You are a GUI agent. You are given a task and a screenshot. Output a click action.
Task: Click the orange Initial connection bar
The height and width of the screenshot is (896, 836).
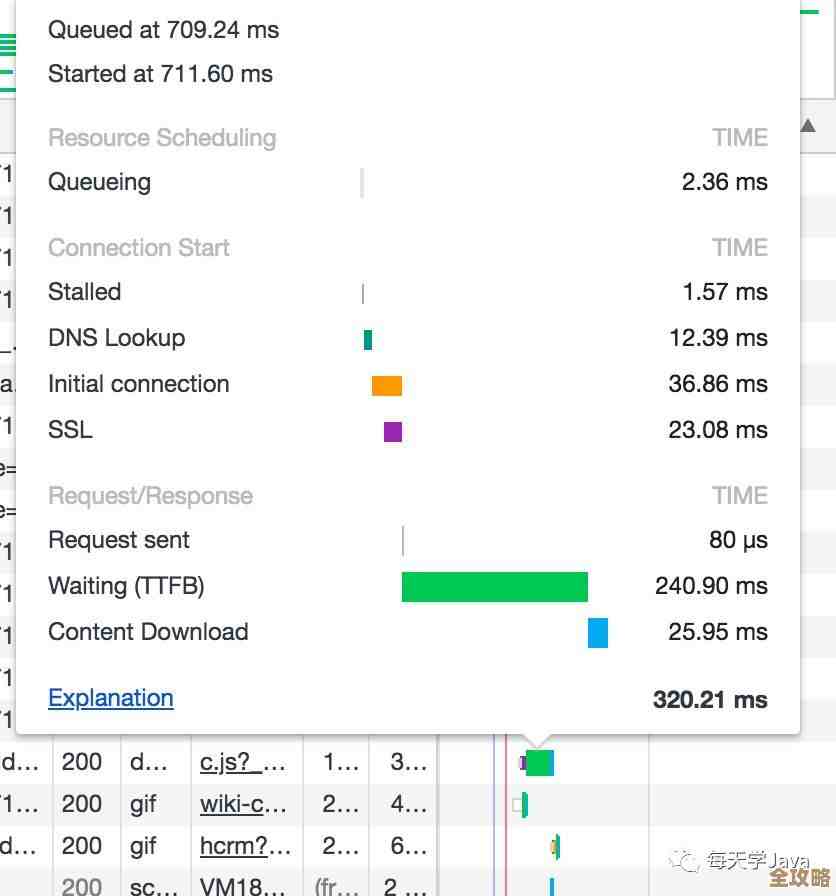click(387, 385)
